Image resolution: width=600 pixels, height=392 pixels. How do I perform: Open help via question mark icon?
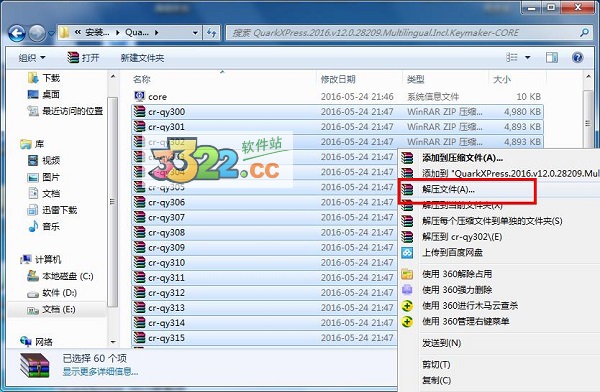[x=577, y=57]
